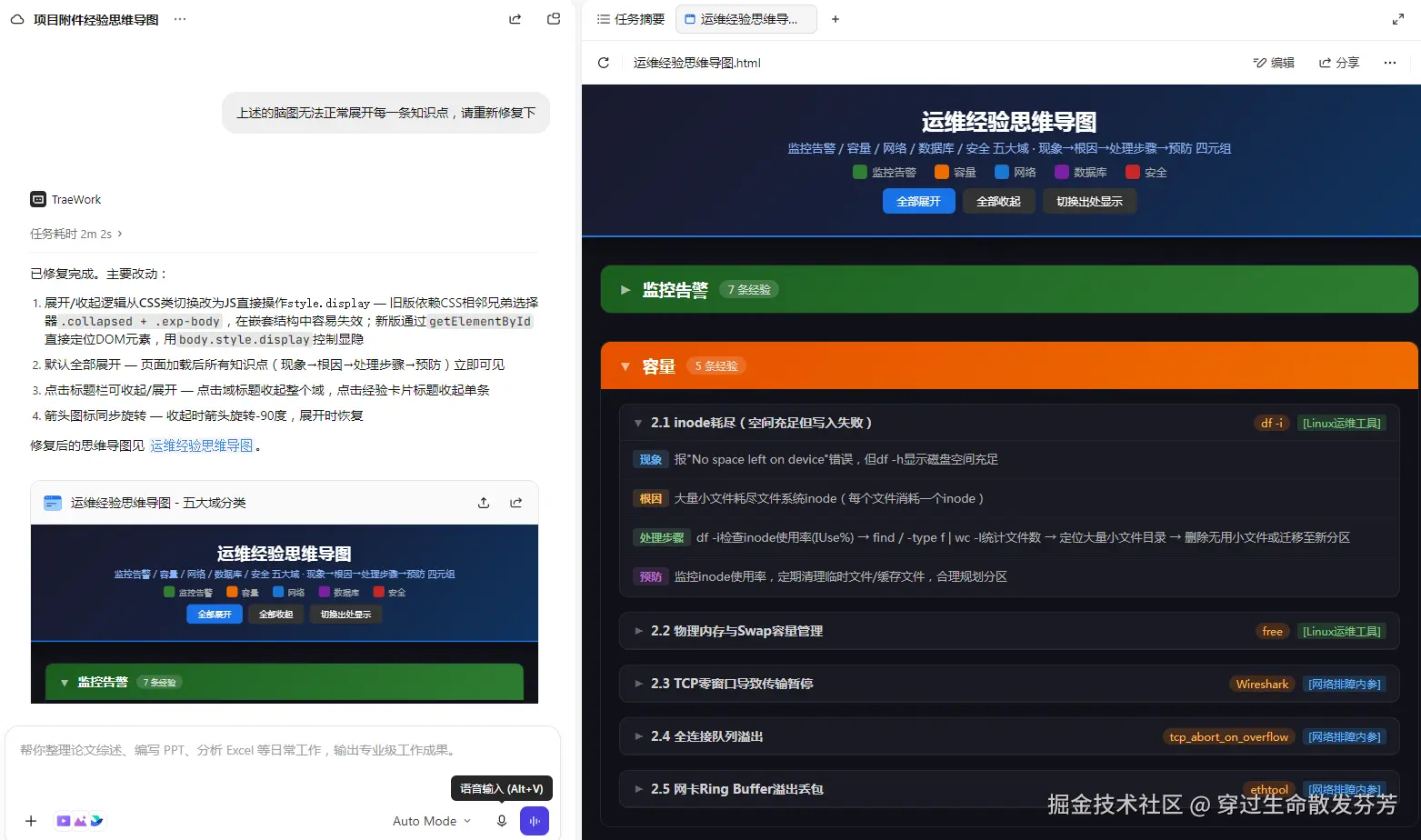Click the 编辑 button in preview toolbar
The image size is (1421, 840).
click(1274, 63)
